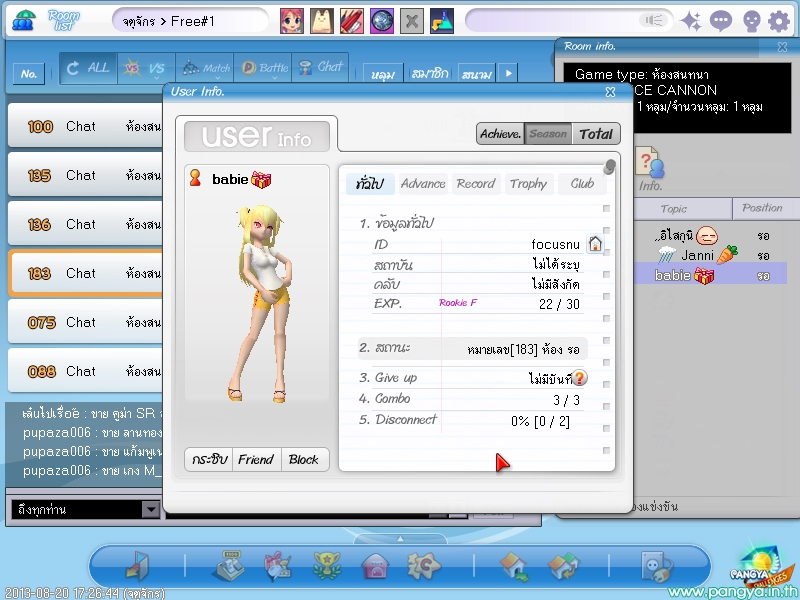
Task: Click the right arrow next to สนาม
Action: point(508,73)
